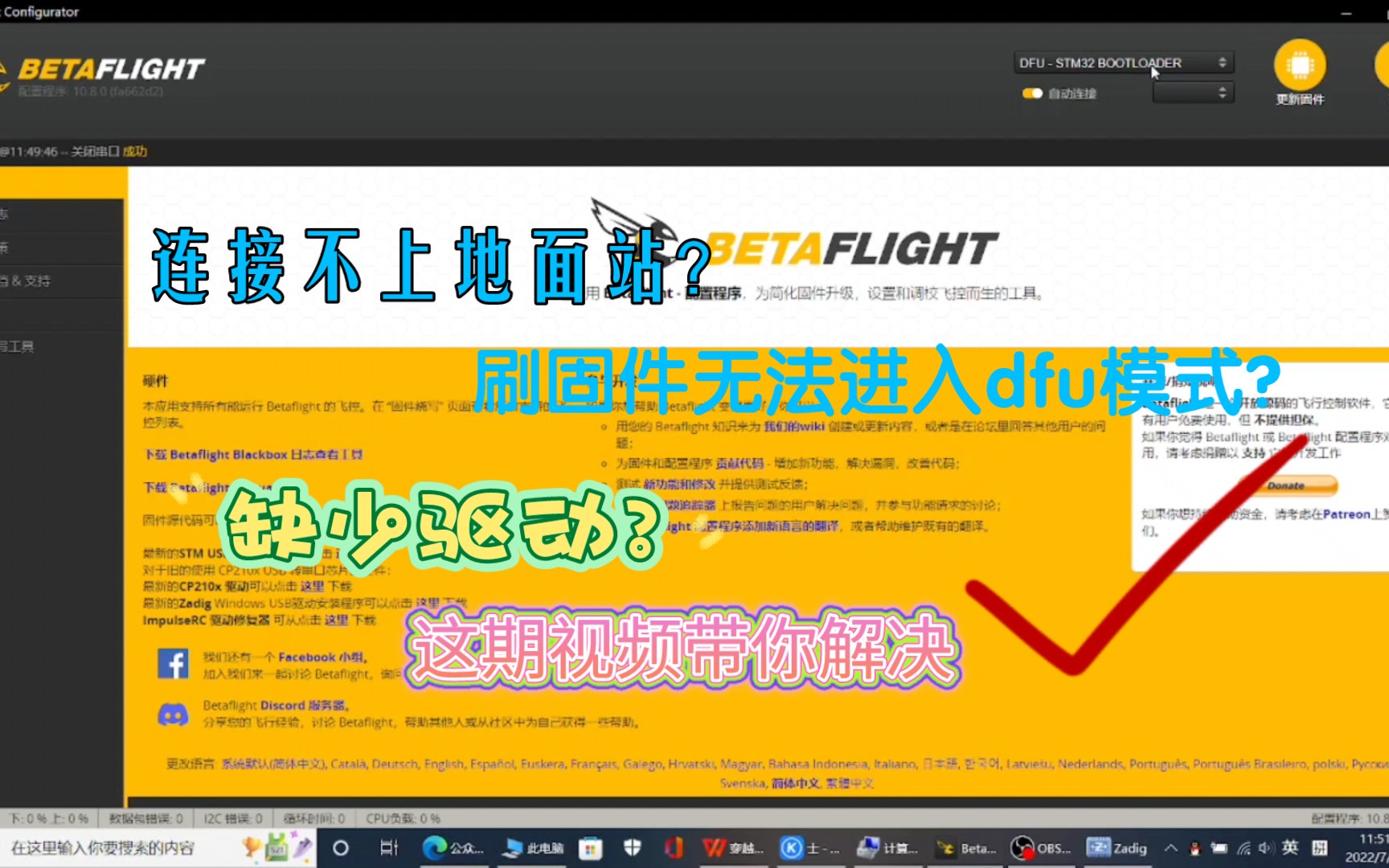Switch language to 繁體中文
Viewport: 1389px width, 868px height.
[850, 782]
